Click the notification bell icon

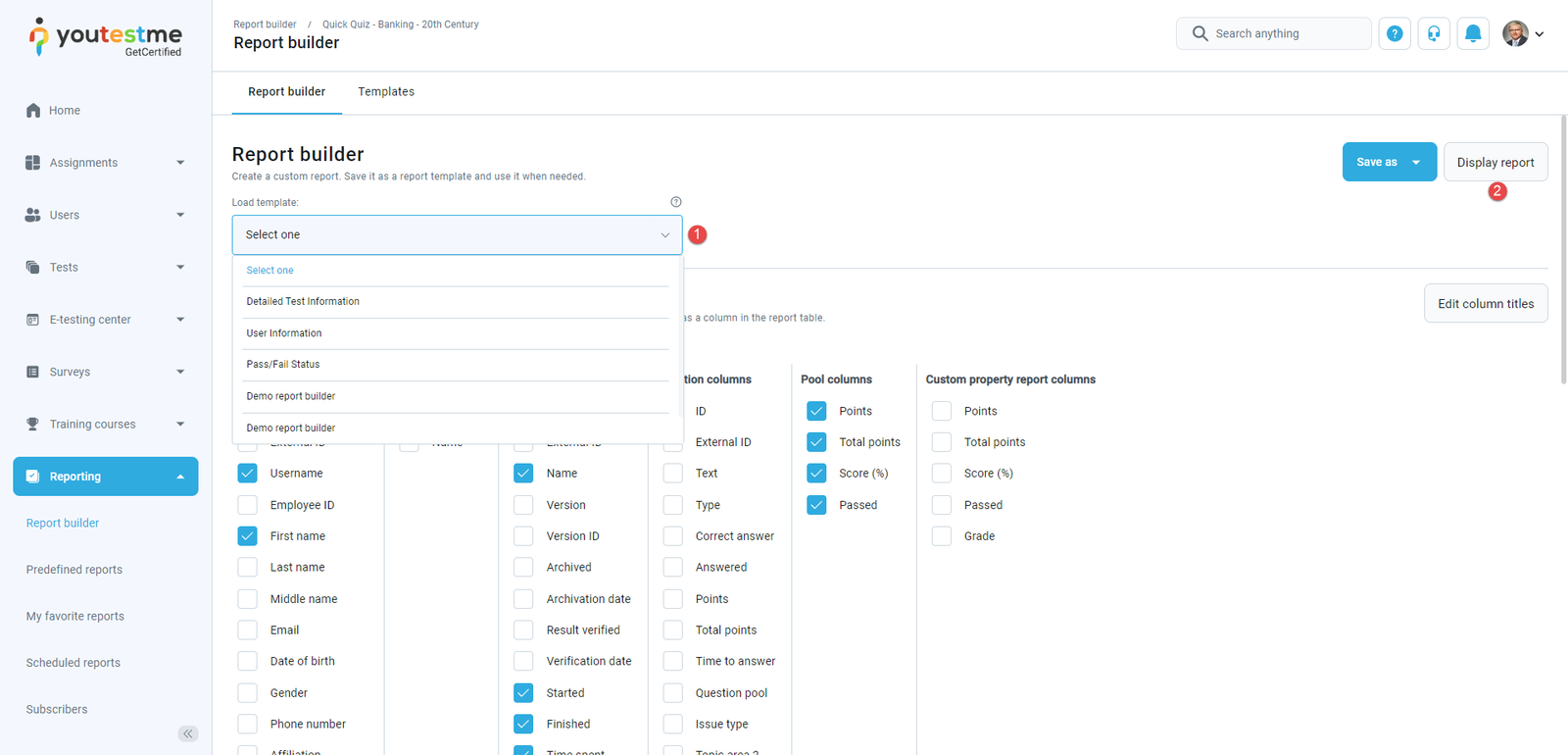coord(1472,33)
